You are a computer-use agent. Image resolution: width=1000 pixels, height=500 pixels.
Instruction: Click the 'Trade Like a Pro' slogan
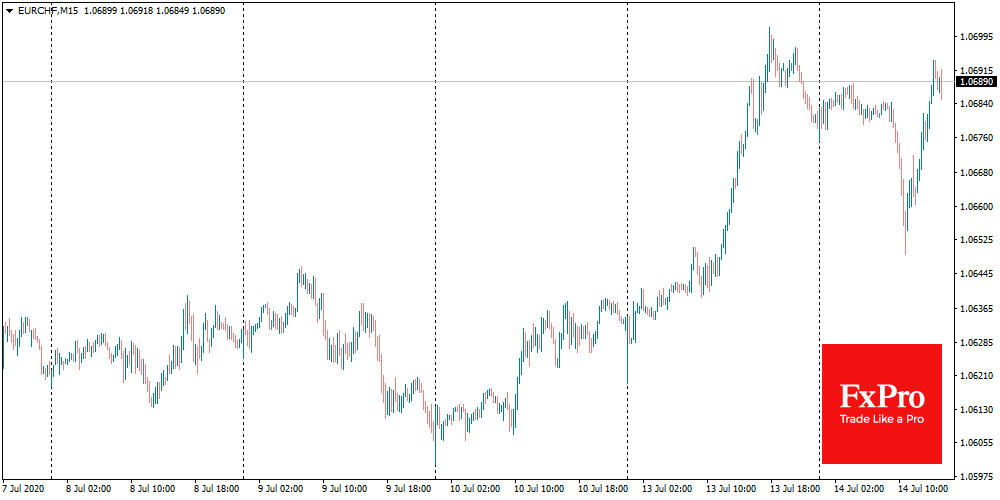[x=881, y=420]
